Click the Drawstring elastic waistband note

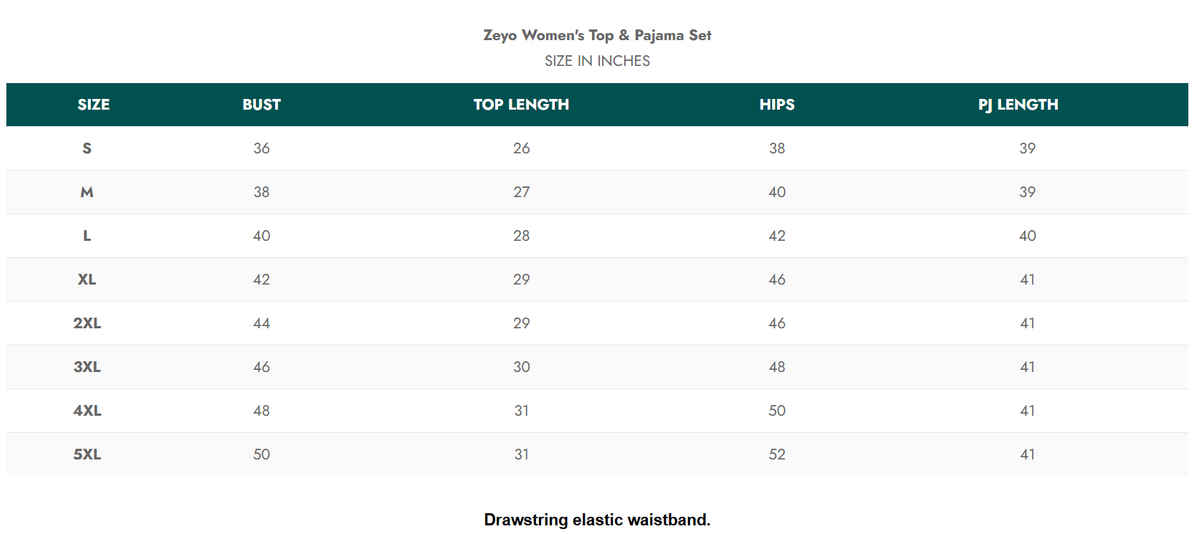597,520
